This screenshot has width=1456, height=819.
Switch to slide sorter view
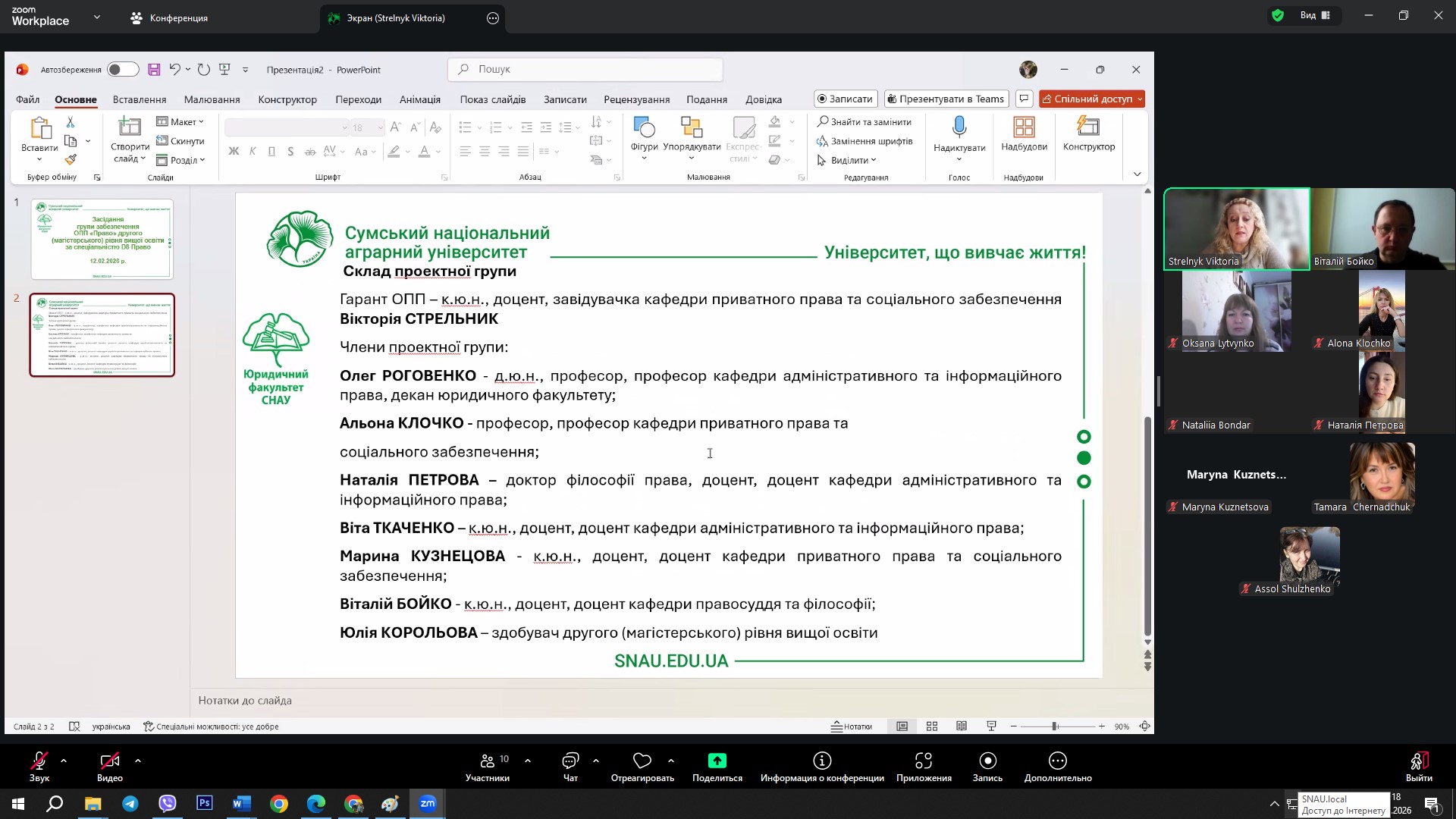(x=932, y=726)
